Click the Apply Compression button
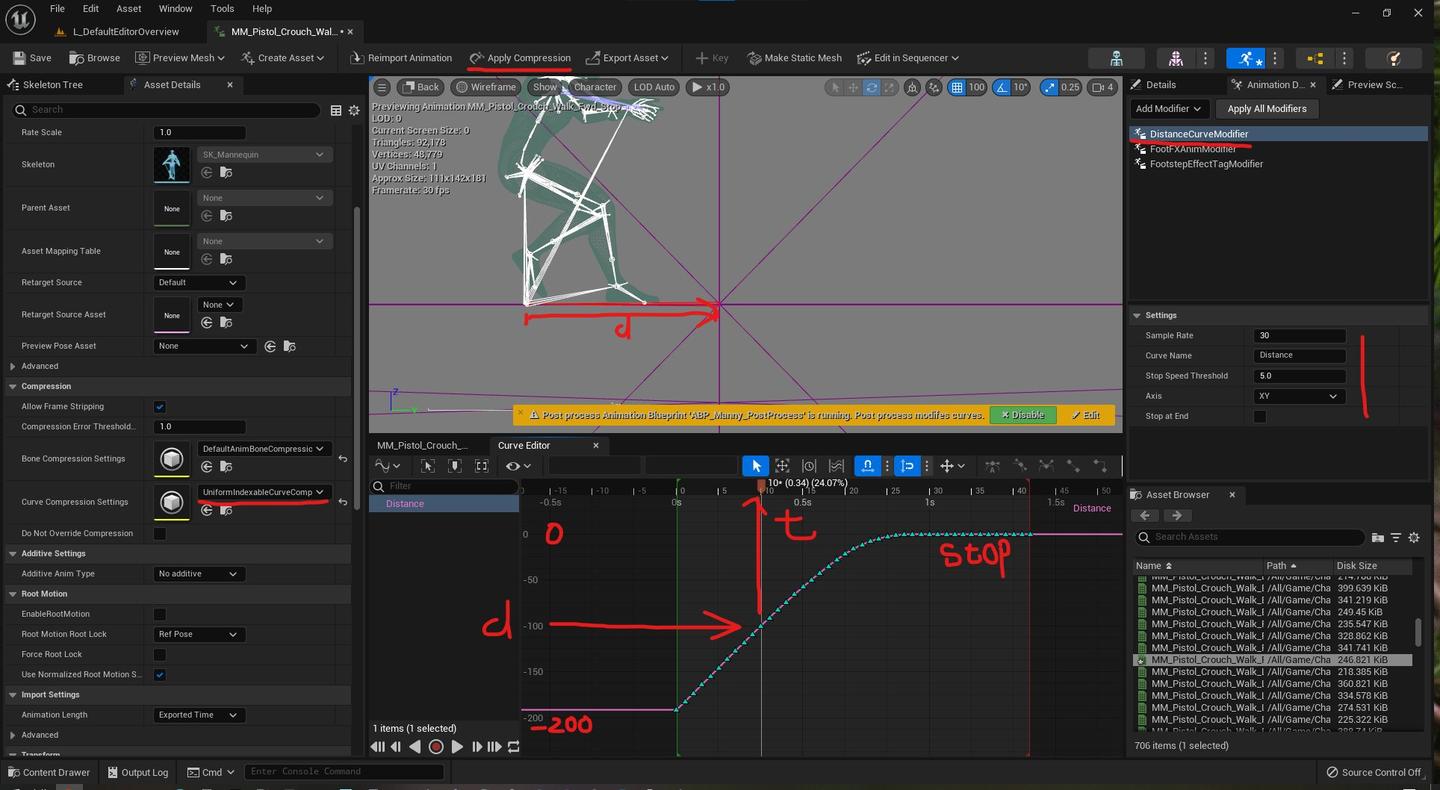This screenshot has height=790, width=1440. point(520,58)
